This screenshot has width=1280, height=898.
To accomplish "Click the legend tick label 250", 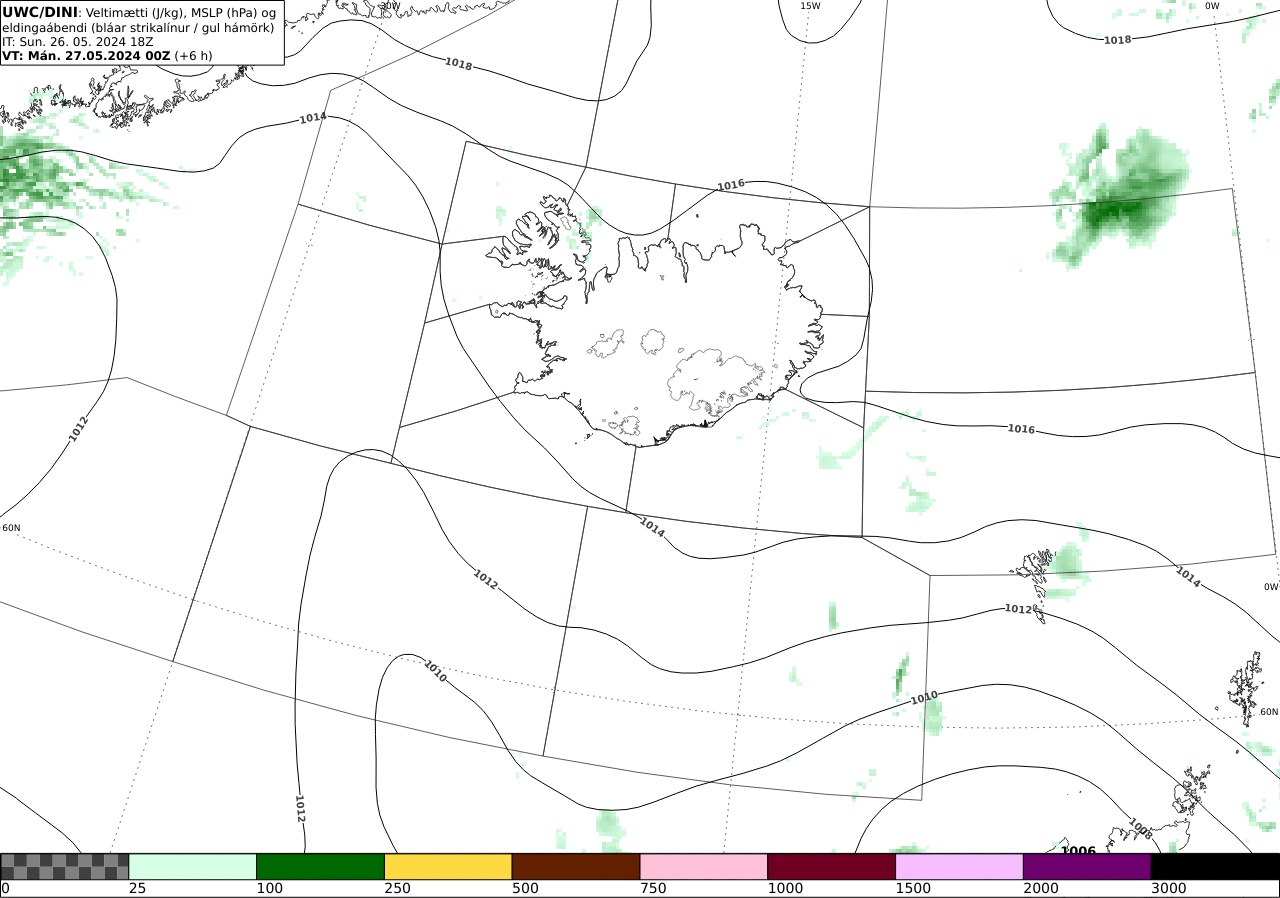I will (398, 888).
